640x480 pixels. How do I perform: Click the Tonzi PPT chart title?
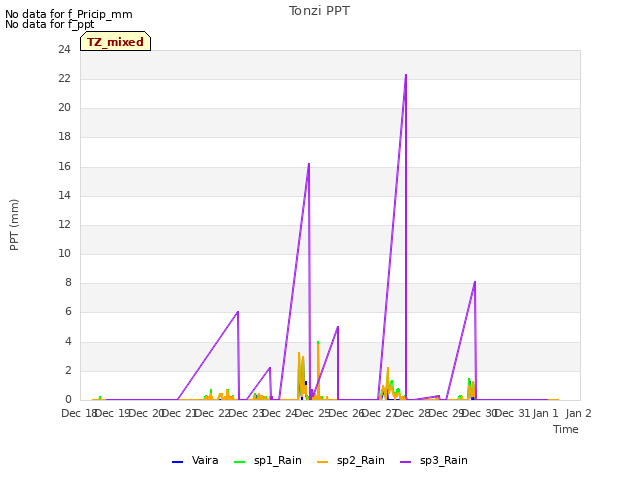pyautogui.click(x=319, y=11)
